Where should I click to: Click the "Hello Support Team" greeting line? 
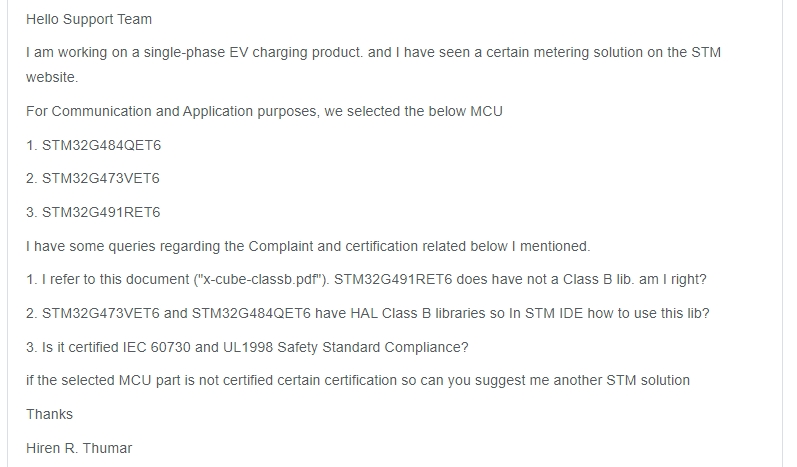click(89, 20)
